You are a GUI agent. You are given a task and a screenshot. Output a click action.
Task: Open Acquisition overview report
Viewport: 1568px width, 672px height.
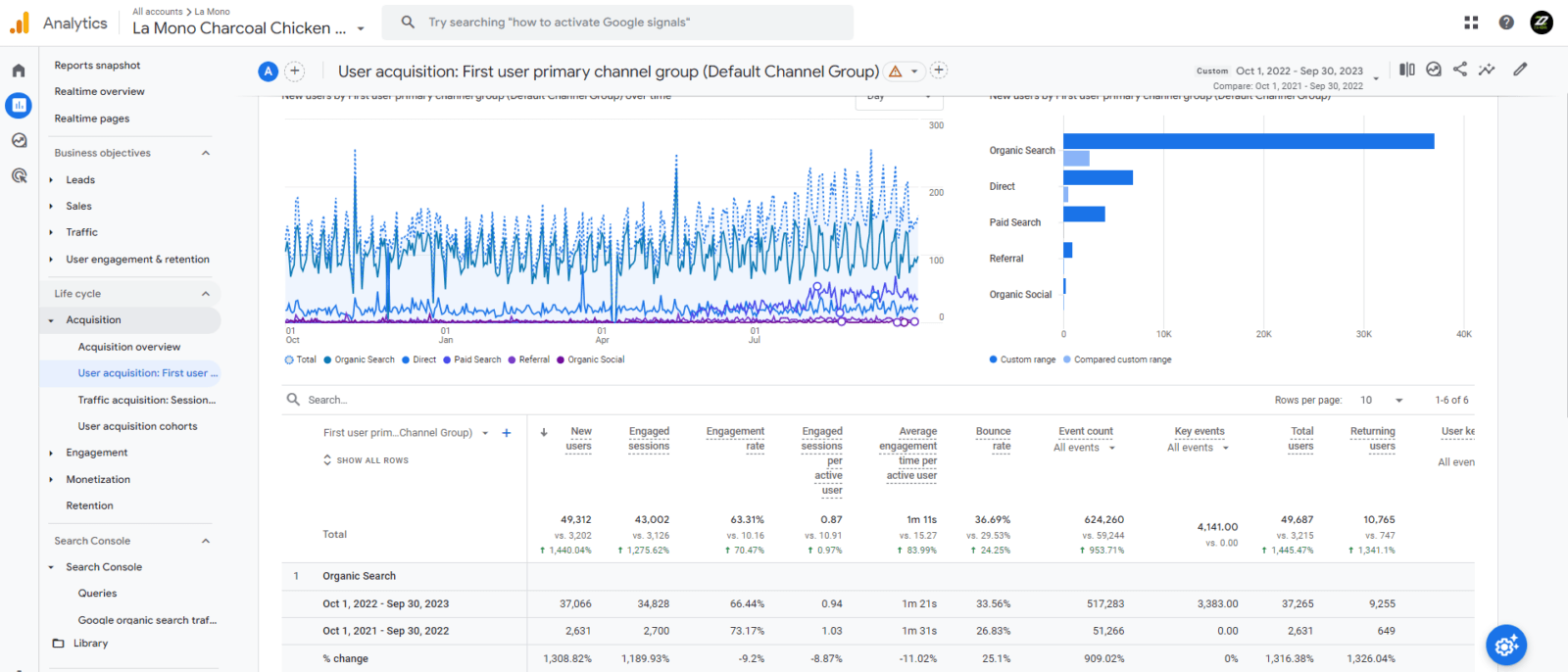pyautogui.click(x=129, y=347)
